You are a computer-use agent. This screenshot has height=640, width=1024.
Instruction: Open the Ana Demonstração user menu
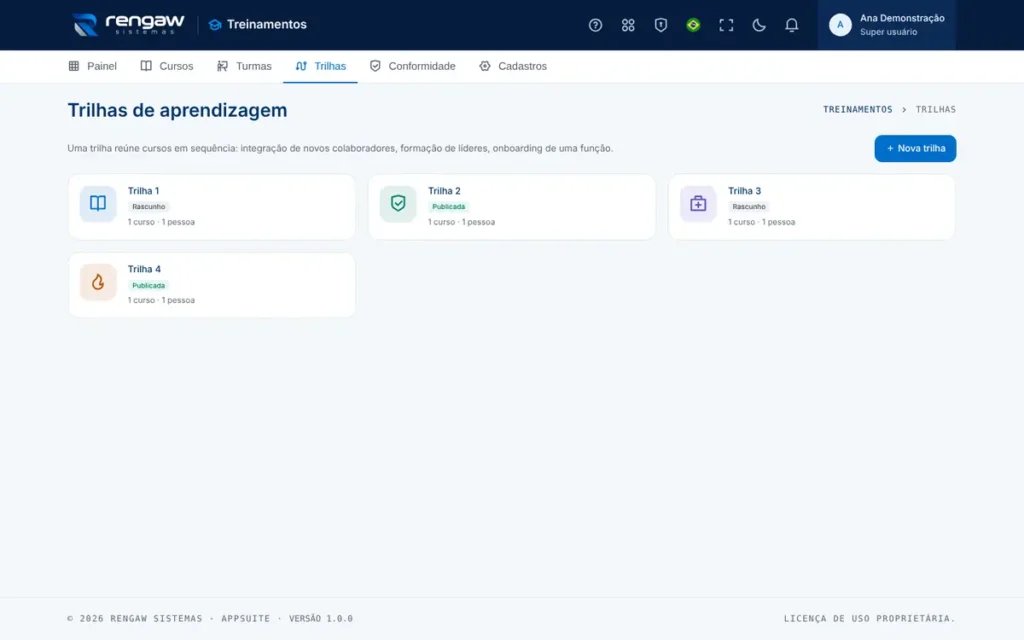[x=886, y=25]
